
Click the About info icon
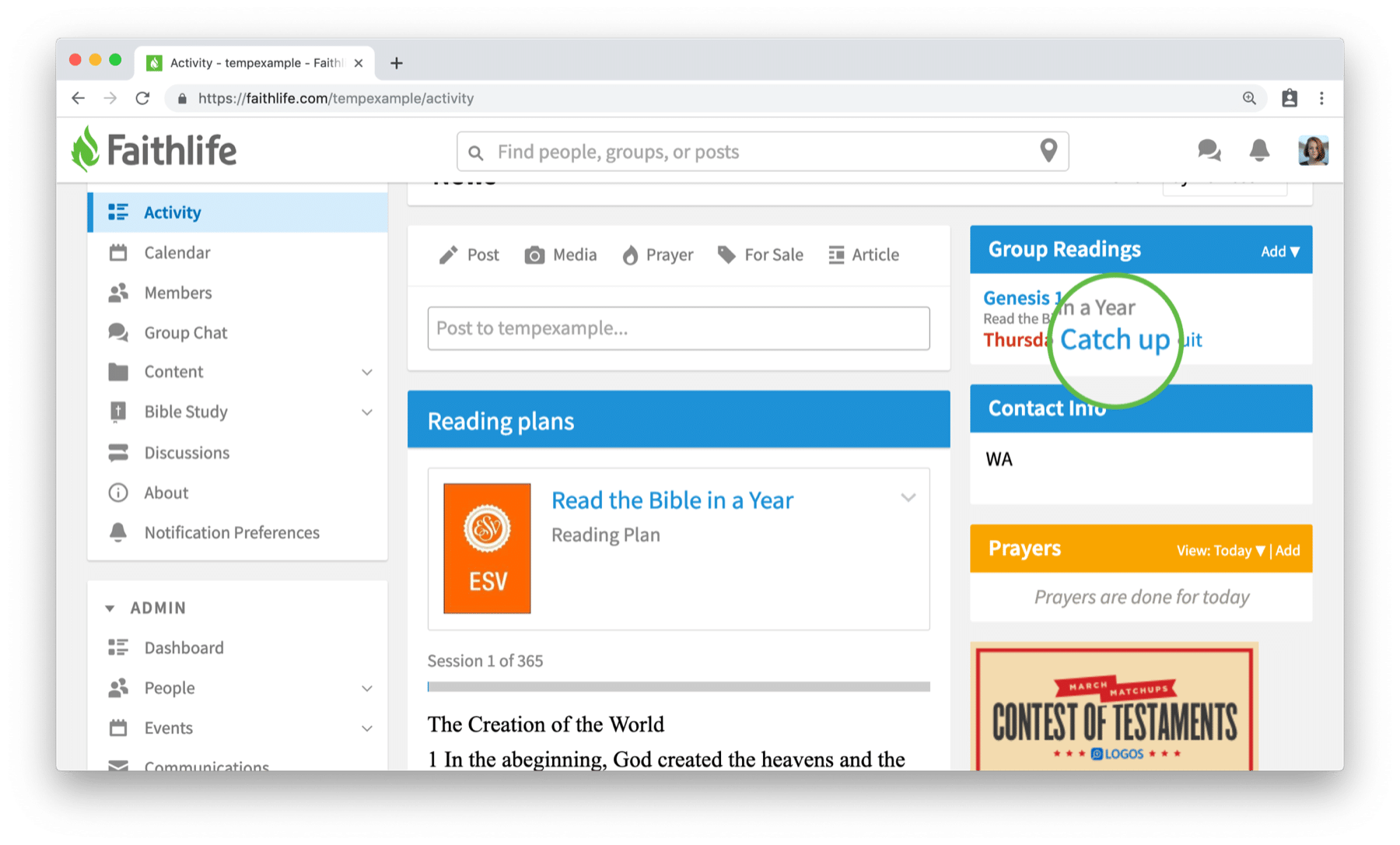[x=118, y=493]
